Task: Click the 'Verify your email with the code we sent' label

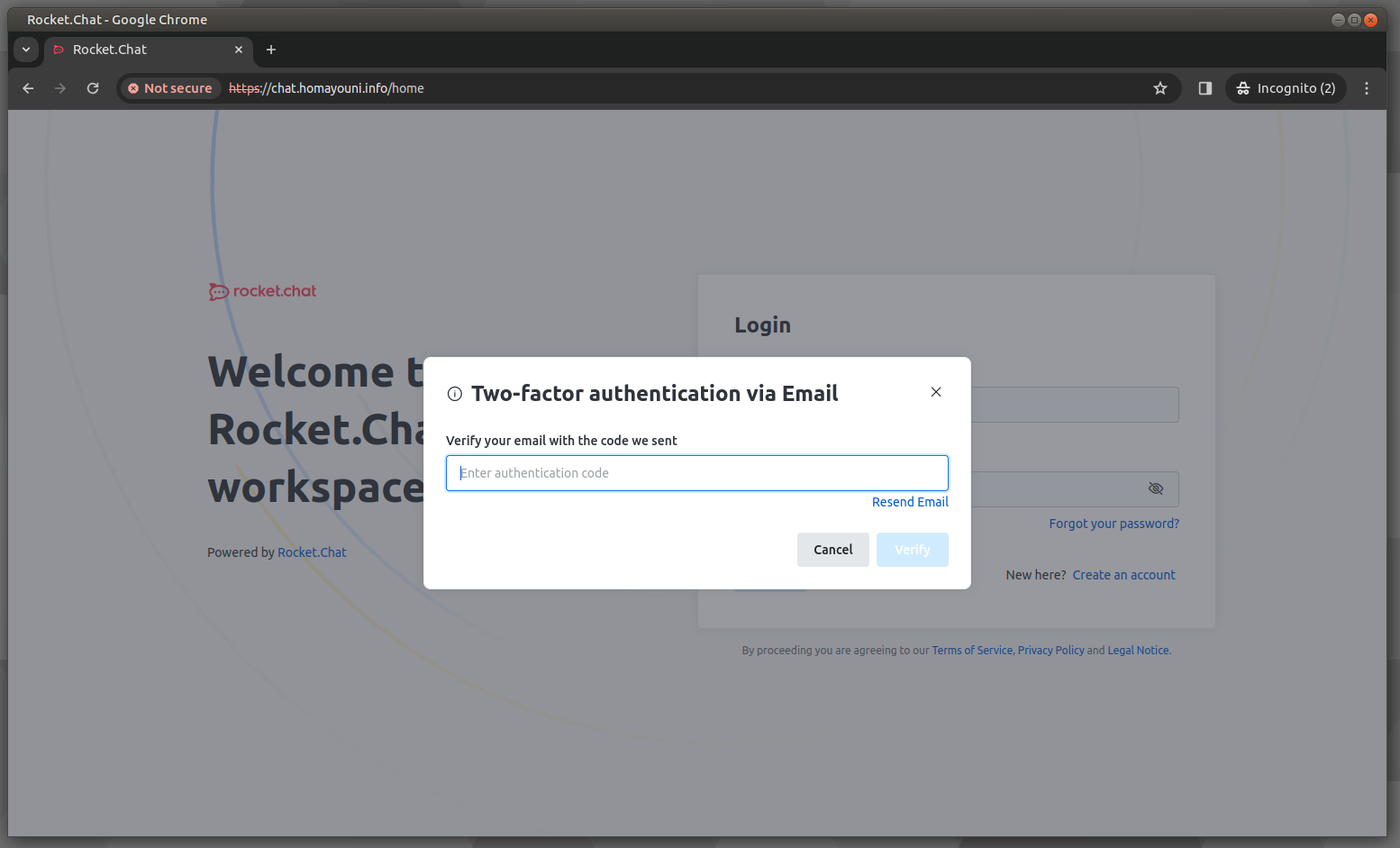Action: (x=561, y=441)
